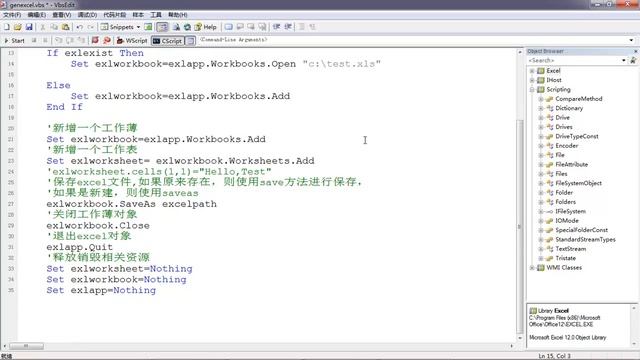Open the 文件(F) menu

click(x=12, y=15)
